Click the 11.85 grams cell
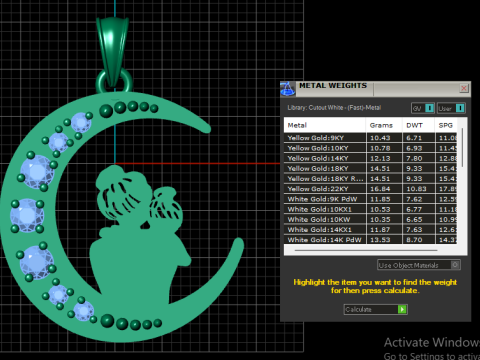480x360 pixels. pos(384,199)
